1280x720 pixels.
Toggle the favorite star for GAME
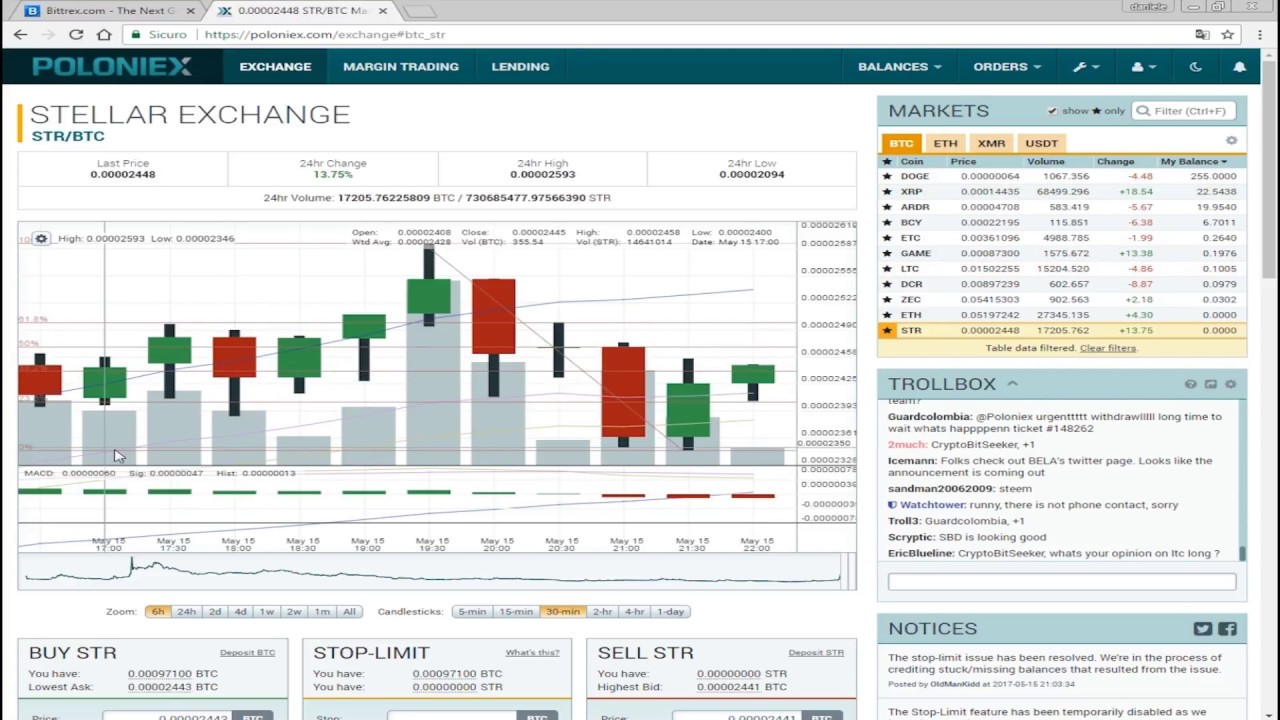pos(886,253)
